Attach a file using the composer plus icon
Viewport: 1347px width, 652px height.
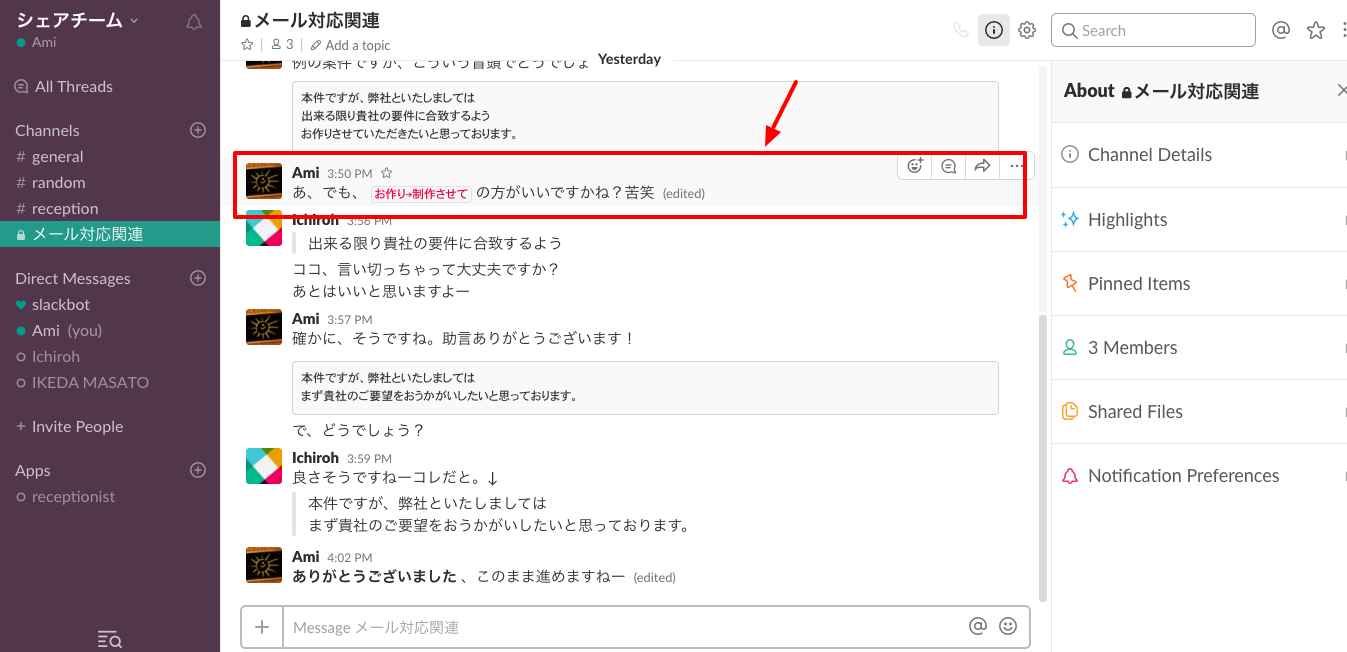tap(261, 626)
